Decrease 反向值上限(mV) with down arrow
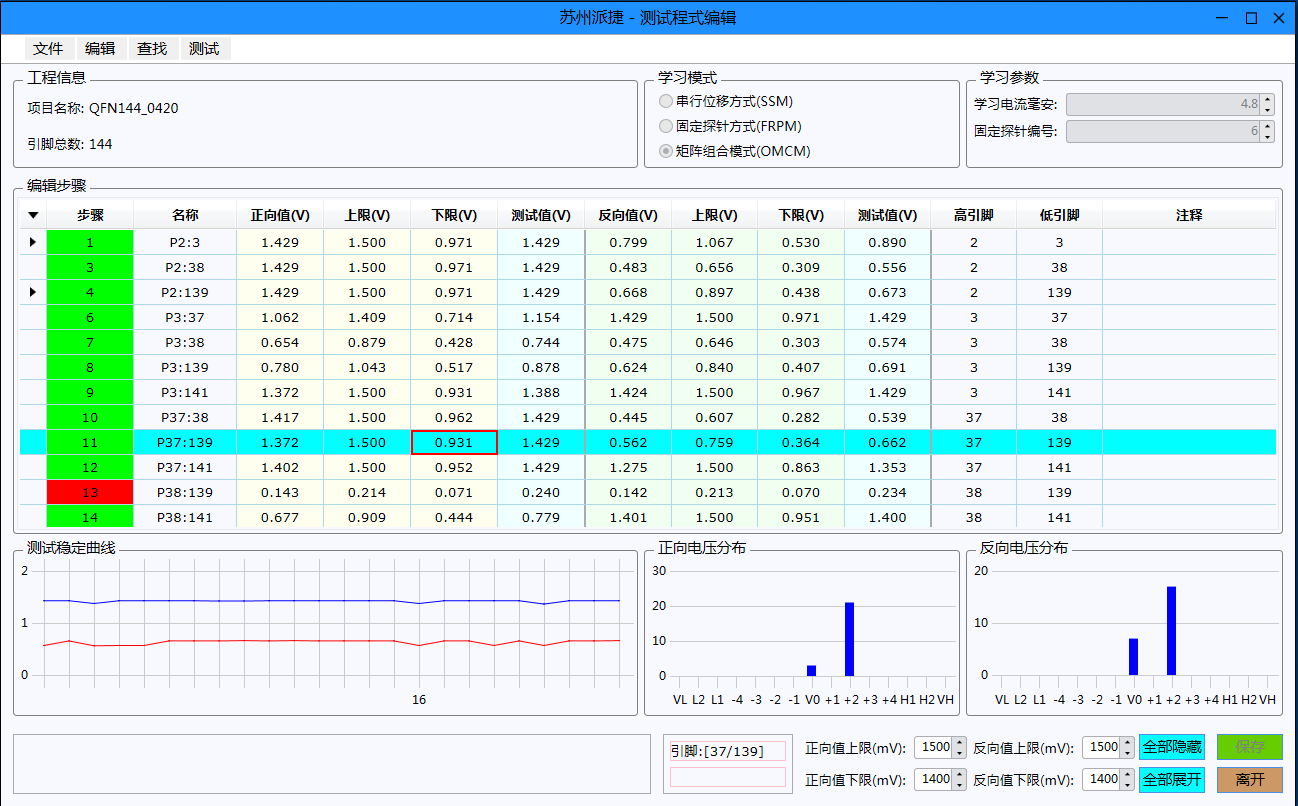The width and height of the screenshot is (1298, 806). [1128, 753]
